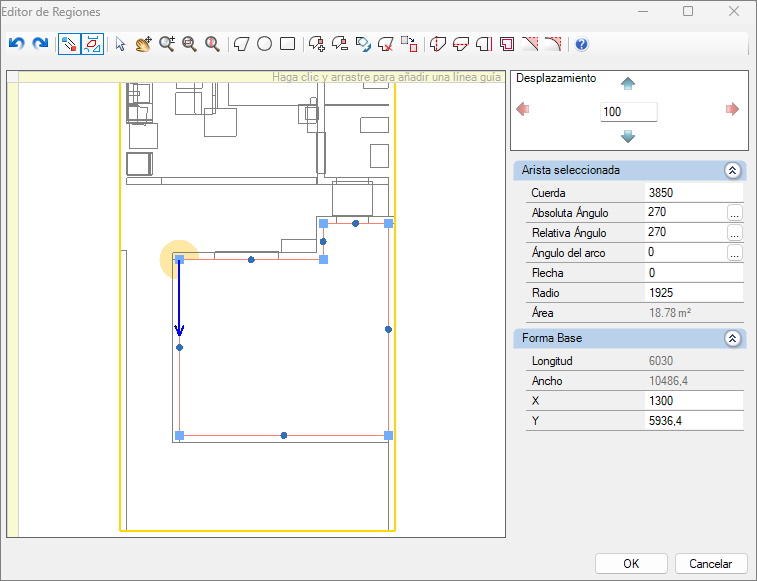Click the horizontal ruler to add guide line

(x=262, y=77)
